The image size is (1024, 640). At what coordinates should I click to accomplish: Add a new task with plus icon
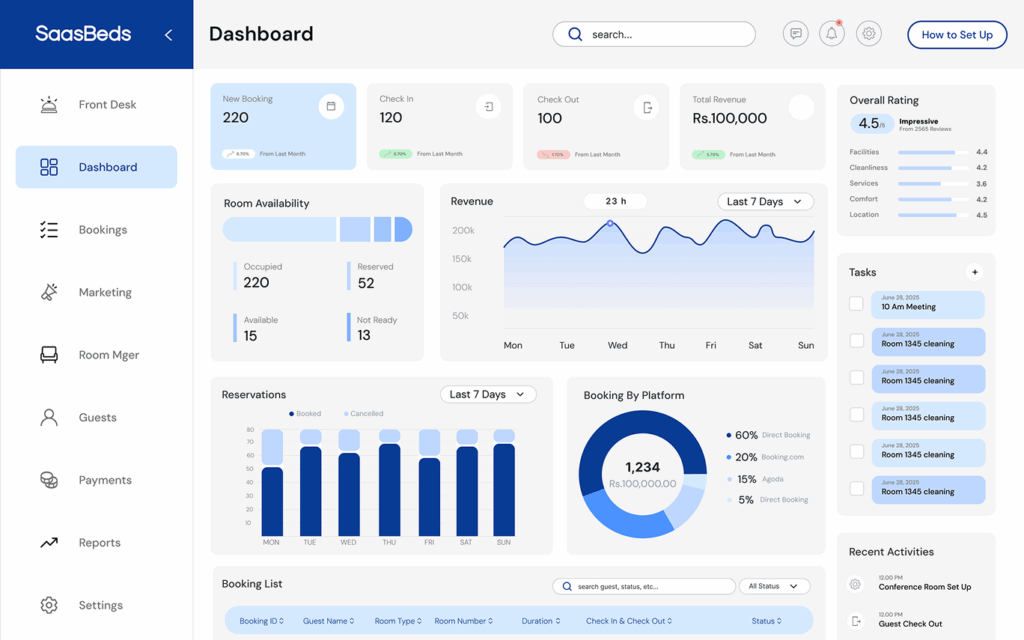[975, 272]
